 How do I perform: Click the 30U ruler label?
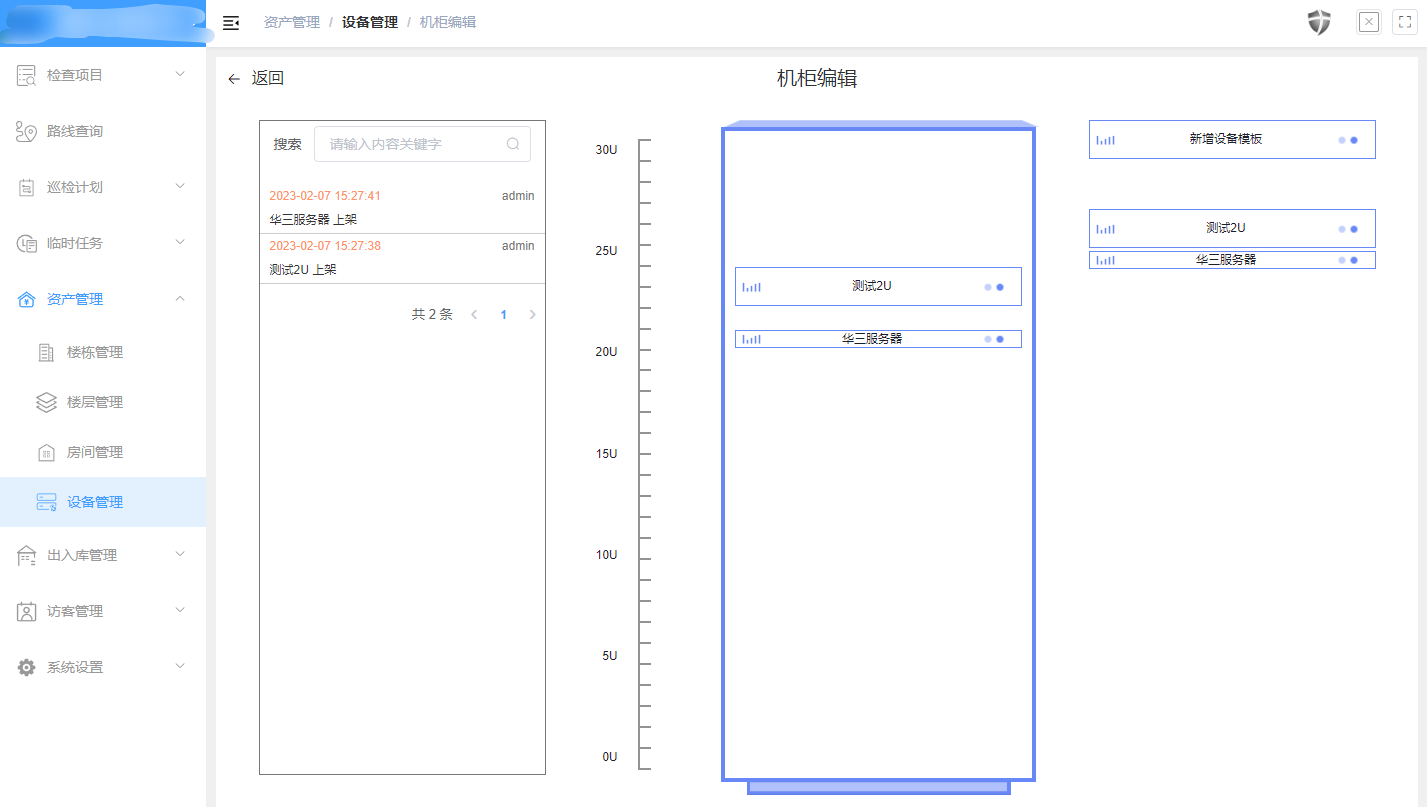coord(607,150)
